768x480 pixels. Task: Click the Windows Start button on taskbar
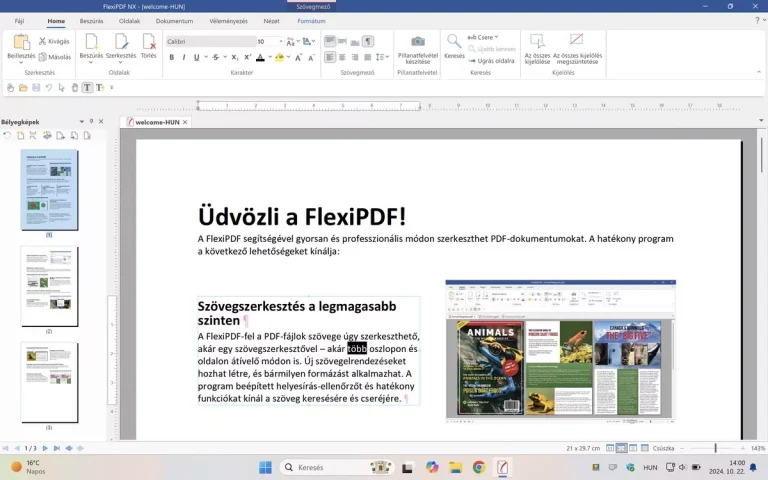tap(265, 467)
